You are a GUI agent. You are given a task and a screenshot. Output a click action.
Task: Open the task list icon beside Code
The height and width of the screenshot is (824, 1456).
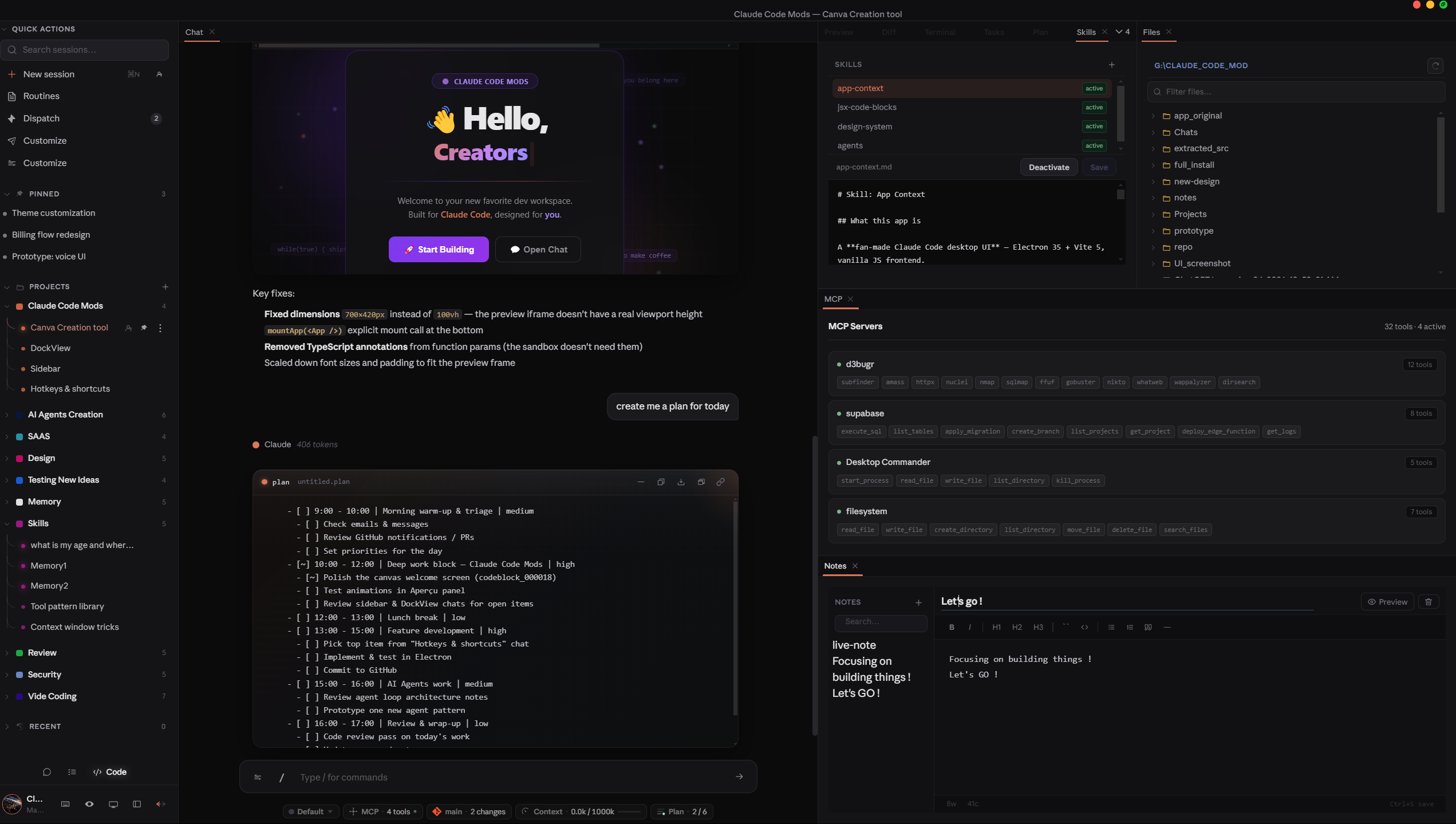72,772
